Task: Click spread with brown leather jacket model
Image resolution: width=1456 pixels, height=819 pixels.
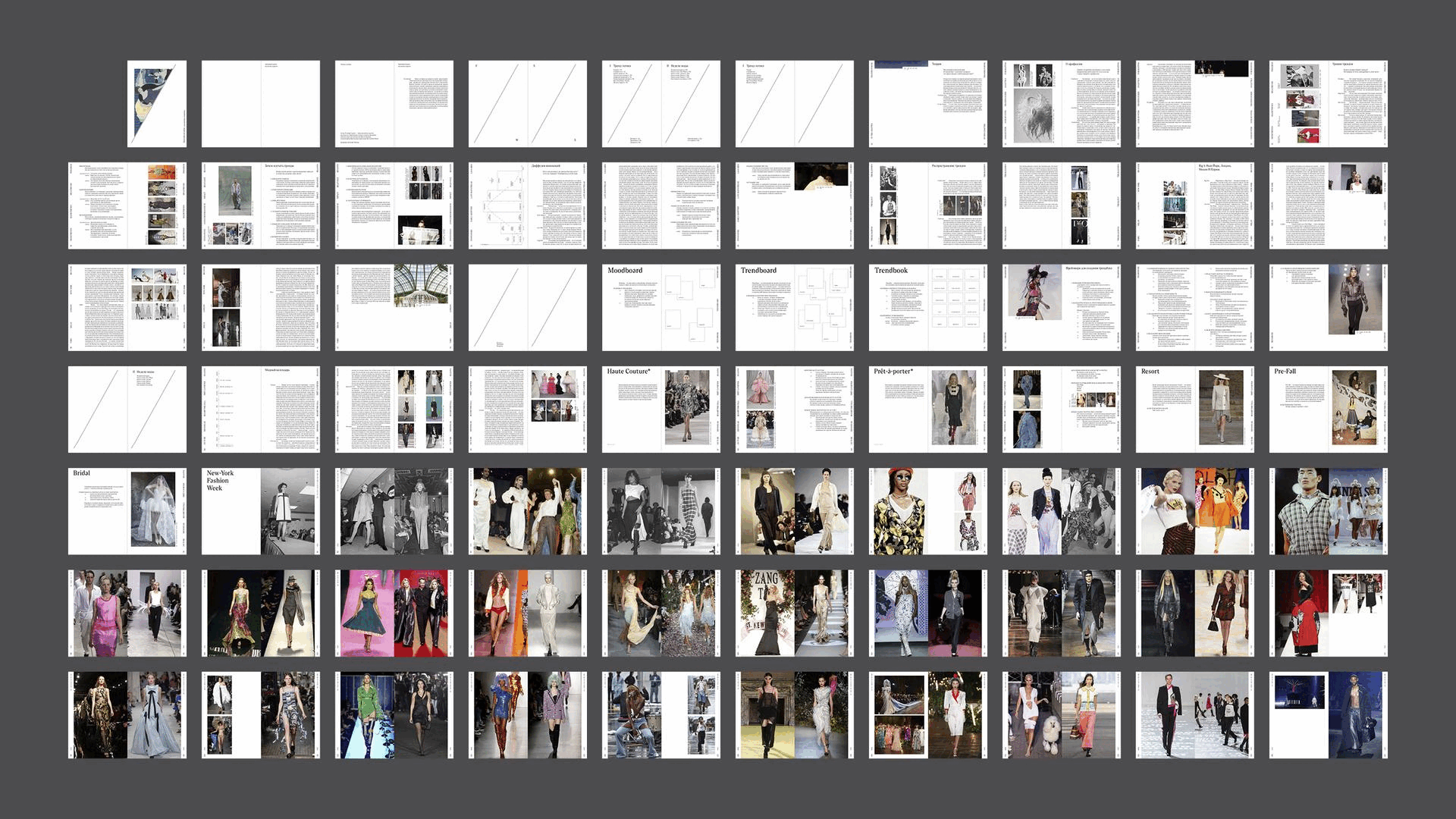Action: click(x=1328, y=307)
